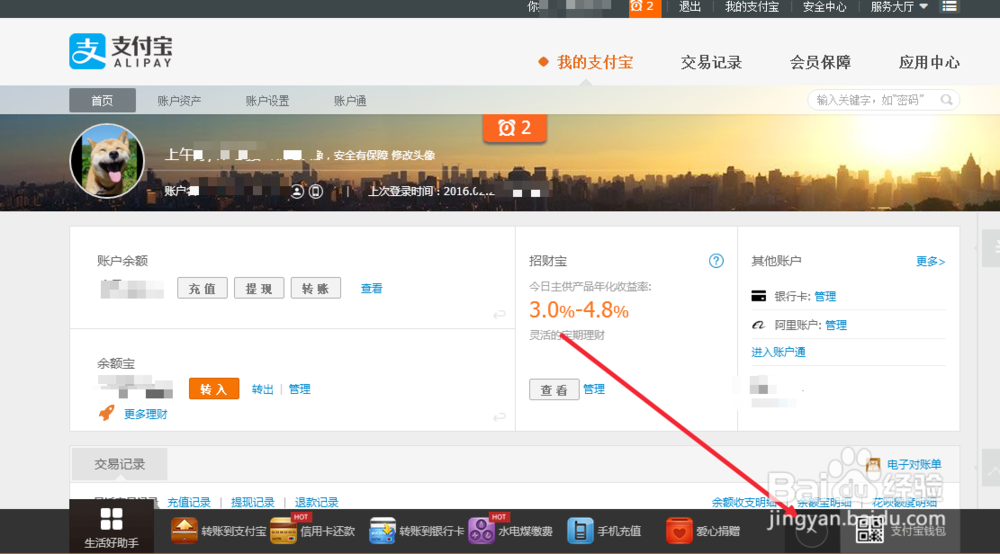This screenshot has height=554, width=1000.
Task: Open 我的支付宝 in top bar
Action: (752, 7)
